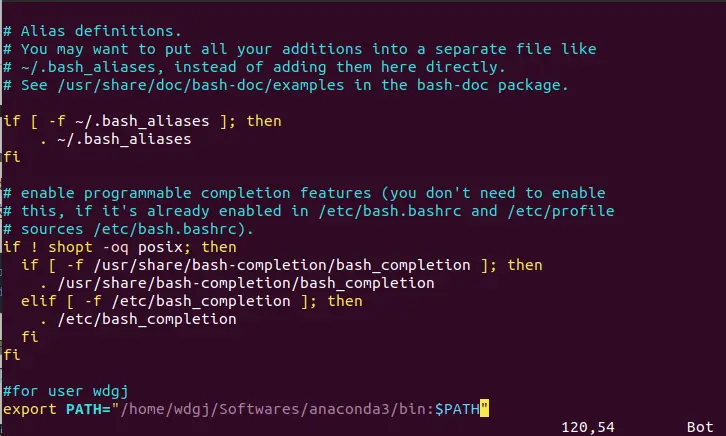Click the '$PATH' variable in the string
Screen dimensions: 726x436
click(x=457, y=409)
